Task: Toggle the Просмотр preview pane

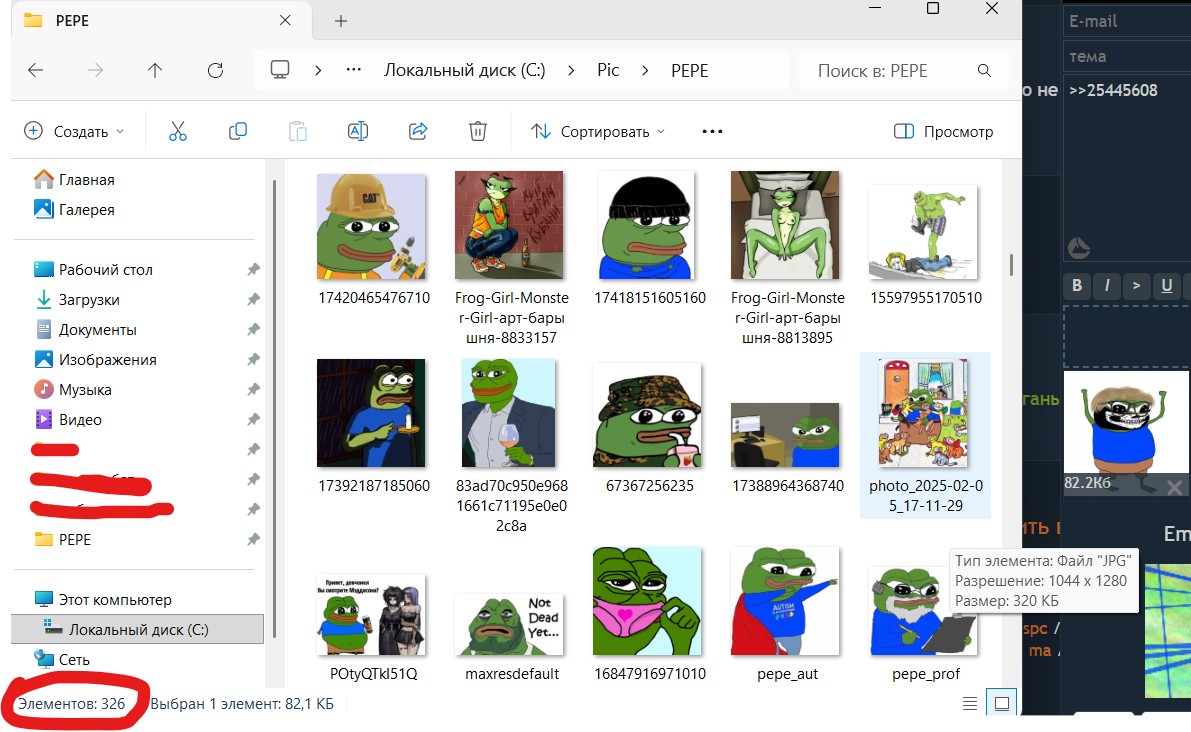Action: 943,131
